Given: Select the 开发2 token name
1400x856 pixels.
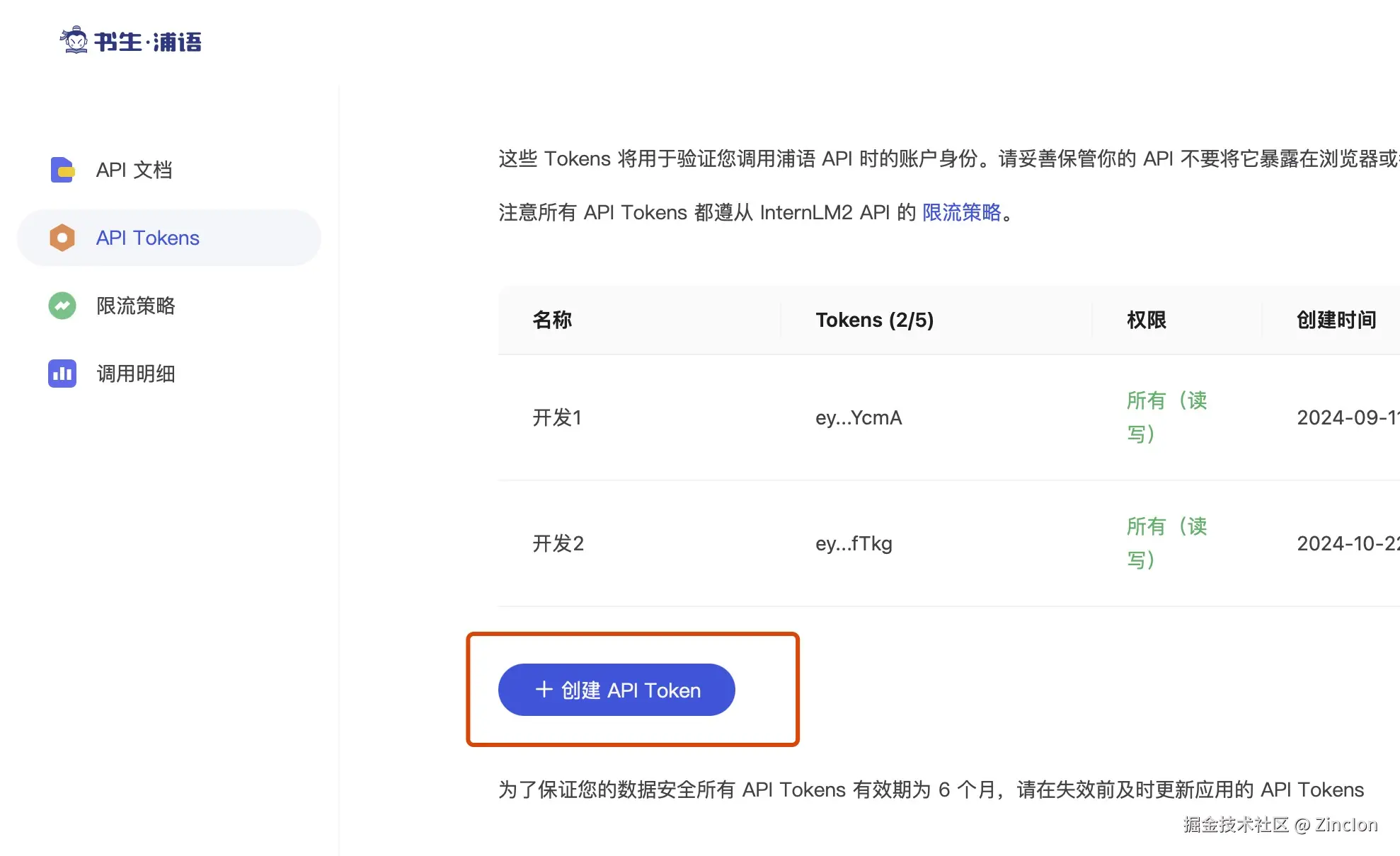Looking at the screenshot, I should [x=558, y=543].
